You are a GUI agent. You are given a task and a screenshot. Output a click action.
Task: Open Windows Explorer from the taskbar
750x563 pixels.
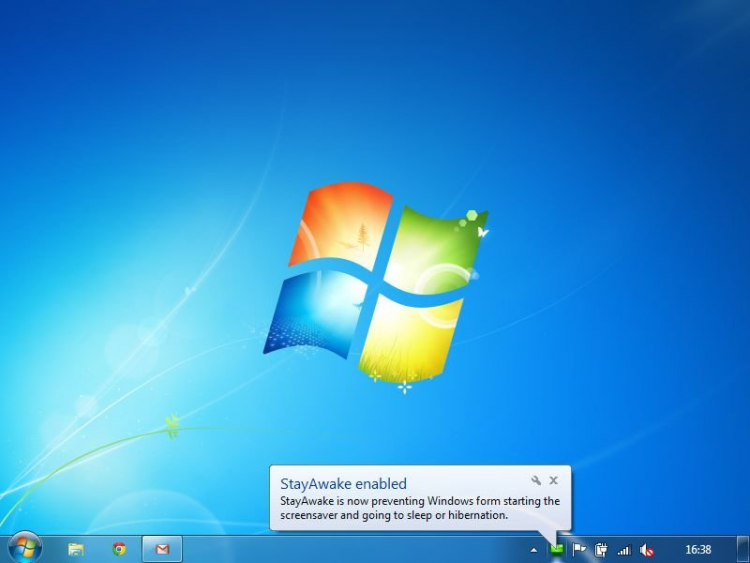tap(76, 549)
